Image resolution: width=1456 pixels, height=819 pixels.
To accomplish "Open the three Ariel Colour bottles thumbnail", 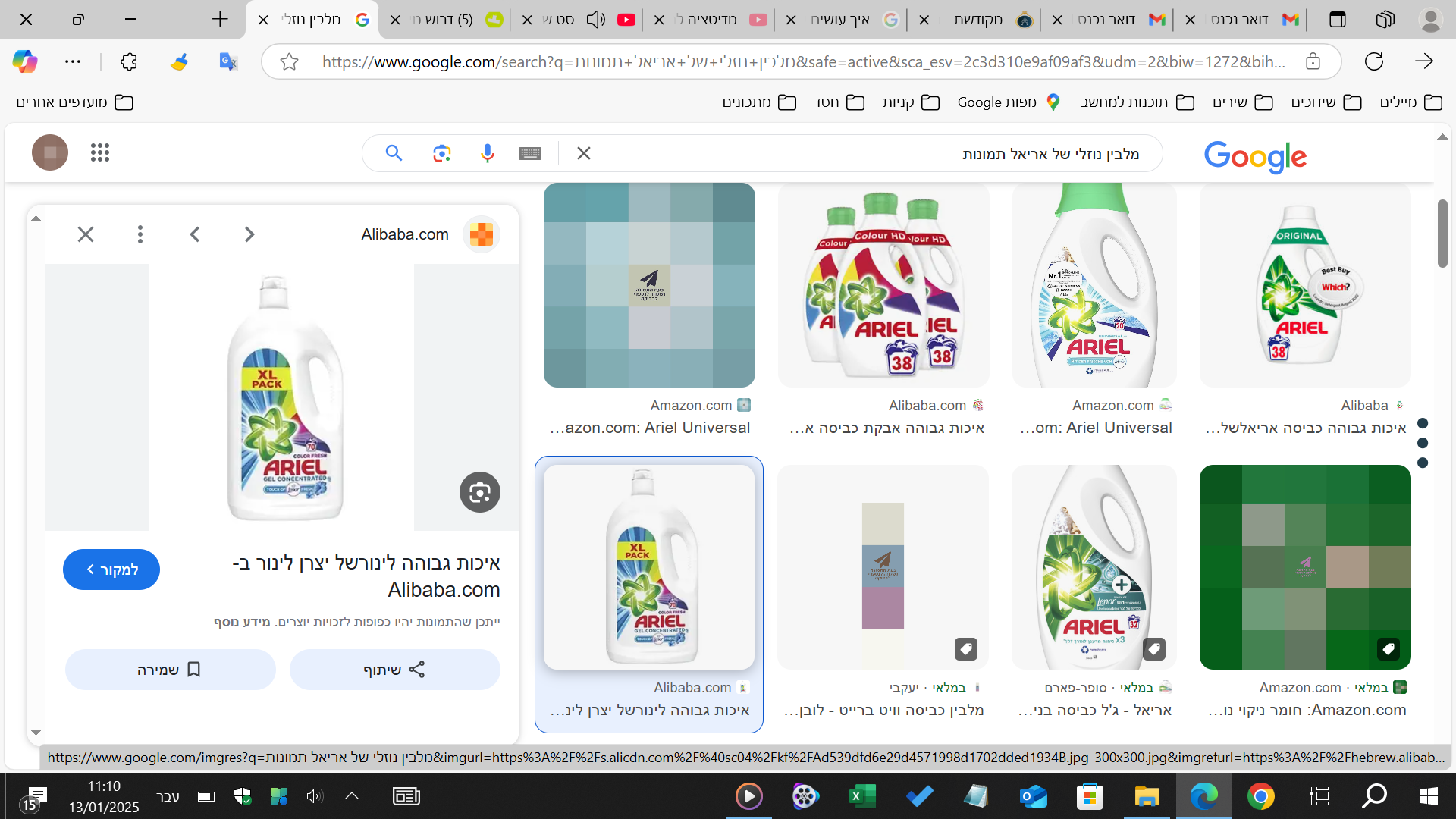I will tap(883, 286).
